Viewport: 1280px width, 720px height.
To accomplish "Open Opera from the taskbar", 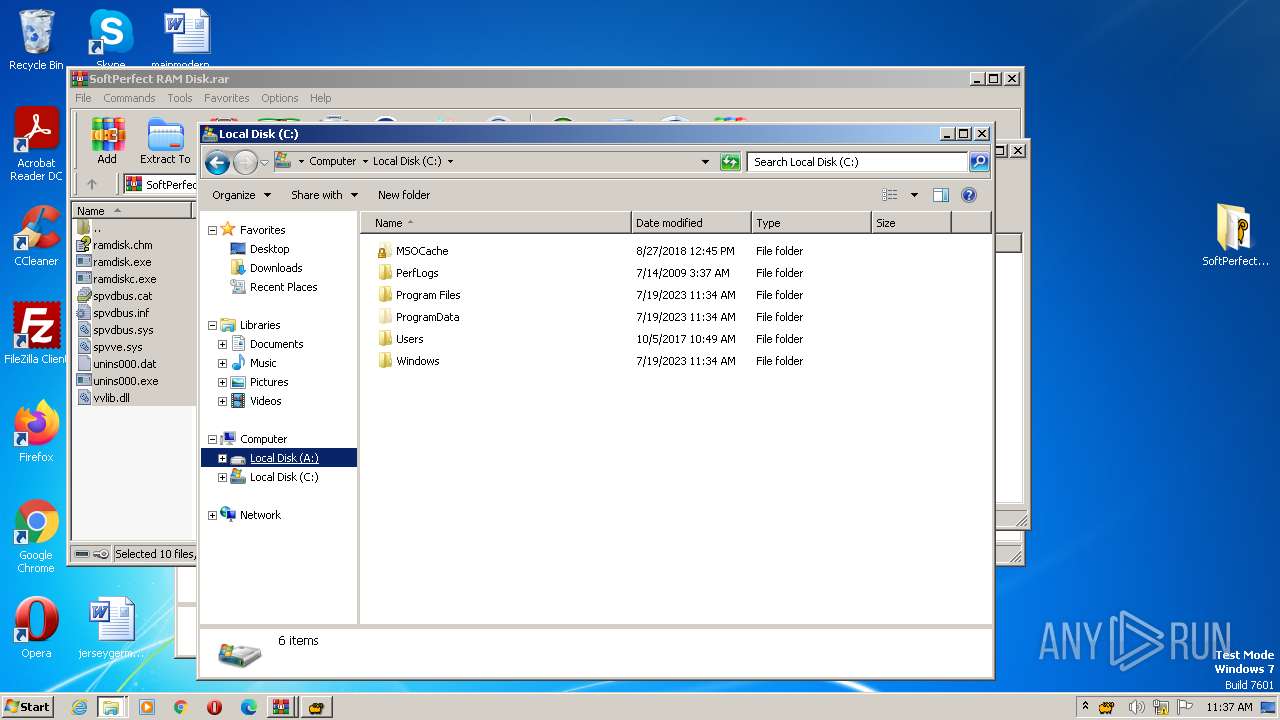I will click(x=214, y=707).
